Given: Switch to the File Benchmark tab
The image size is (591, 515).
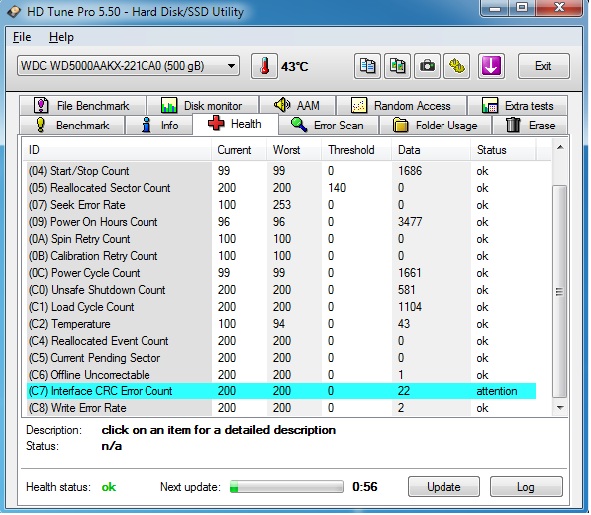Looking at the screenshot, I should point(83,105).
